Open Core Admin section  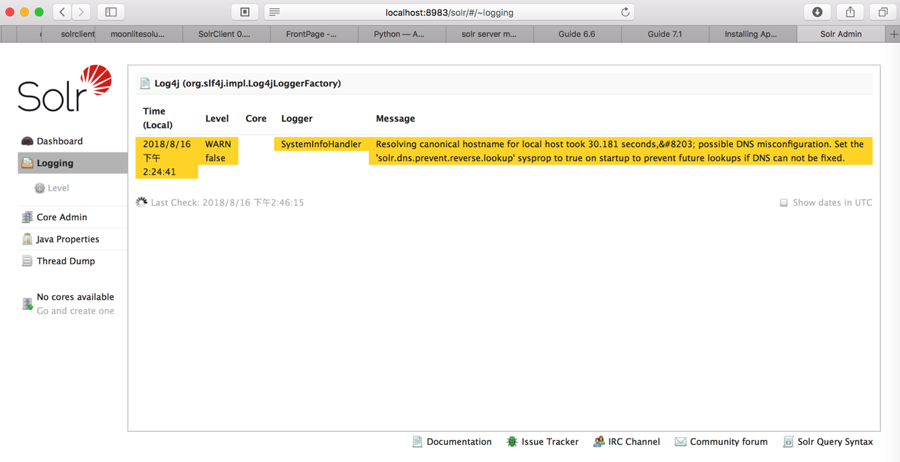pos(62,218)
